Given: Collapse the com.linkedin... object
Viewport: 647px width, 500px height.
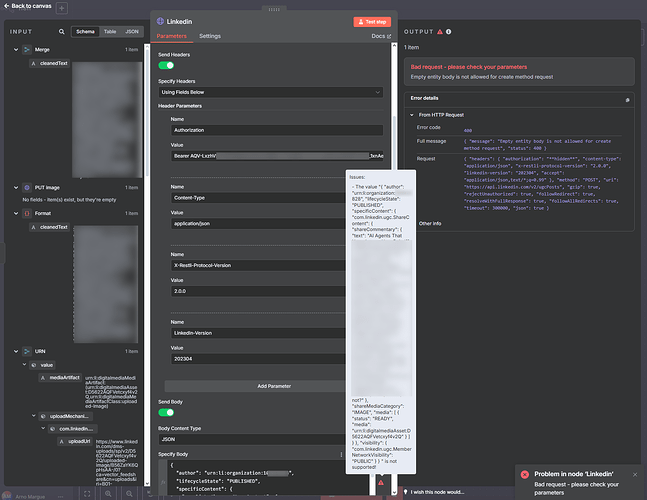Looking at the screenshot, I should pyautogui.click(x=43, y=429).
